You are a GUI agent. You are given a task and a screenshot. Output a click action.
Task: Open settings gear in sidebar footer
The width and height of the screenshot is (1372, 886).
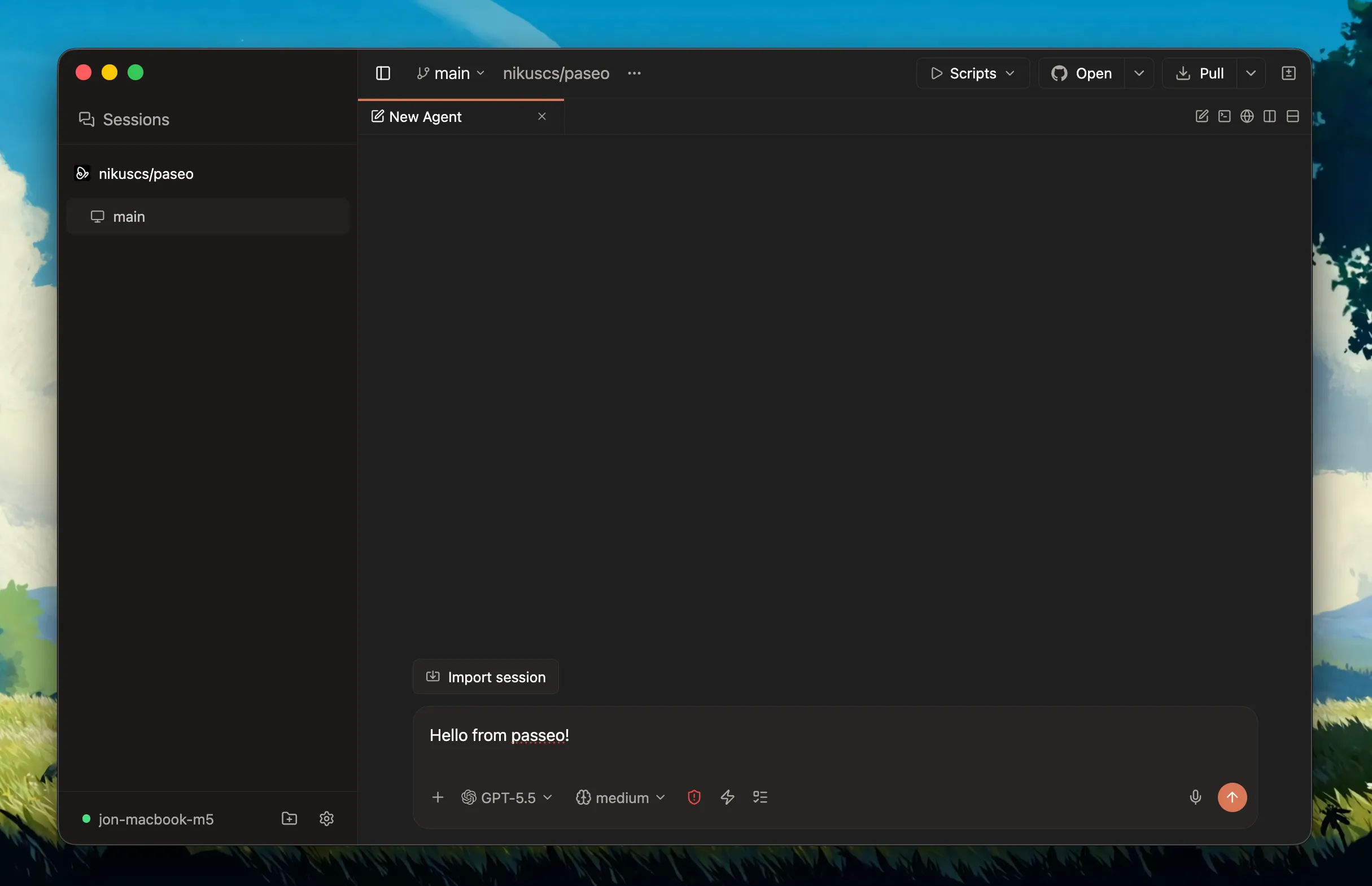326,818
